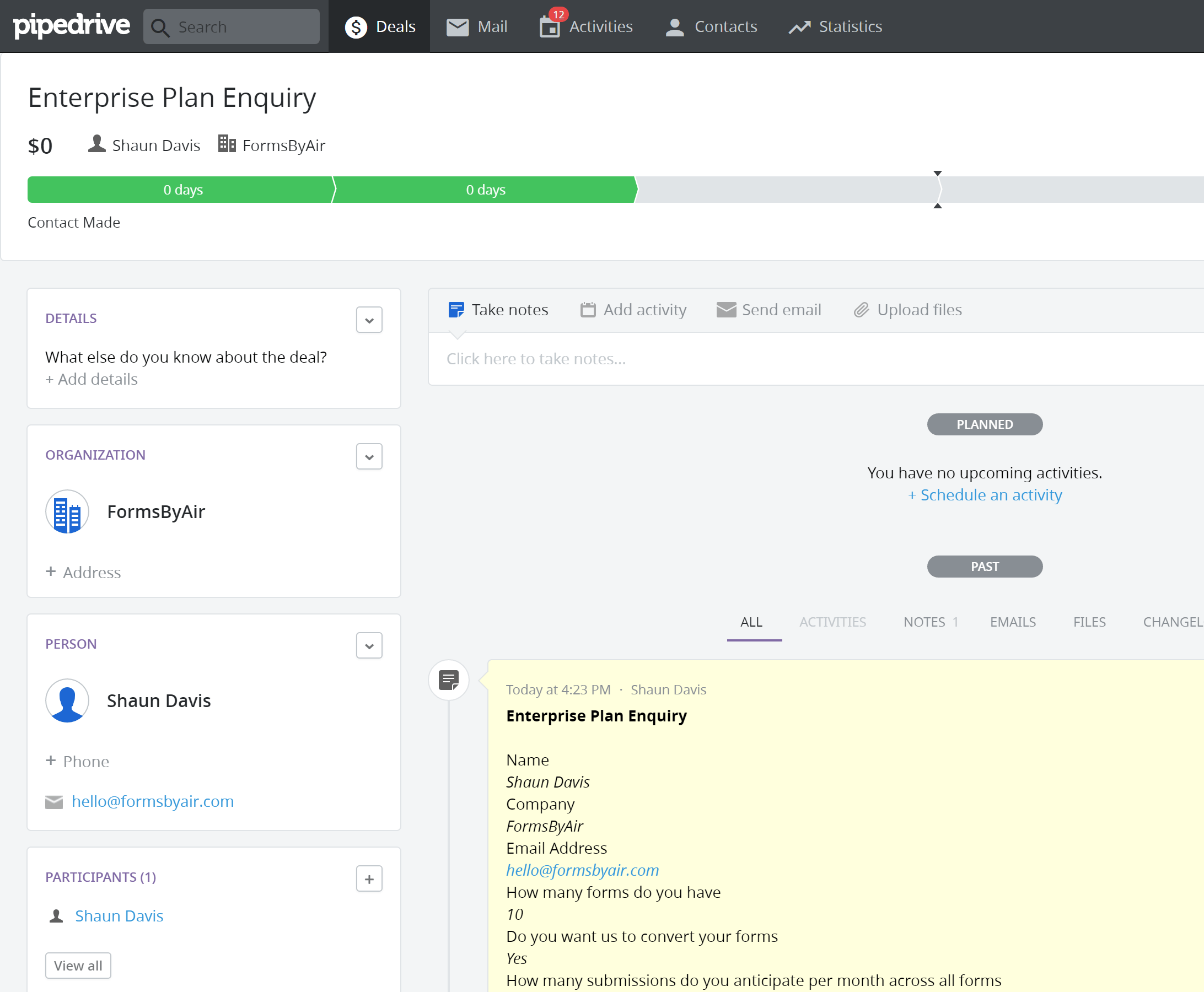Select the FILES history filter tab
The width and height of the screenshot is (1204, 992).
coord(1089,622)
